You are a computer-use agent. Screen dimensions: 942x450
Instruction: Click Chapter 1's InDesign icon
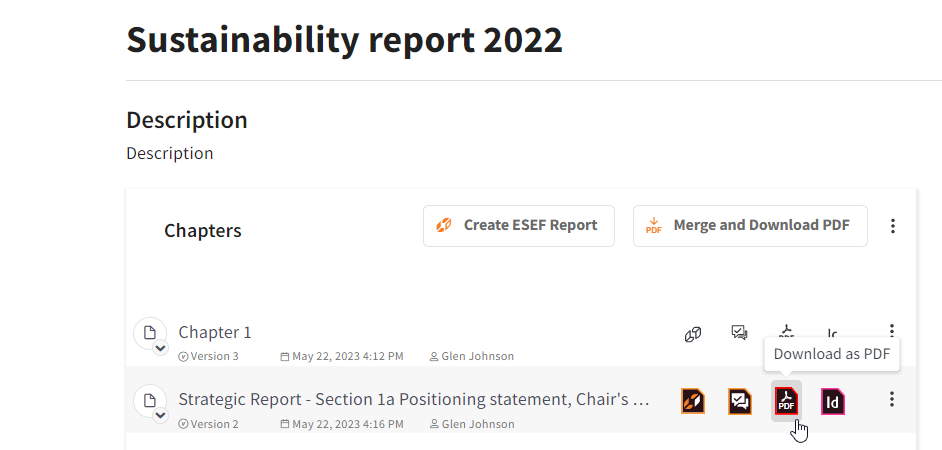pos(833,333)
